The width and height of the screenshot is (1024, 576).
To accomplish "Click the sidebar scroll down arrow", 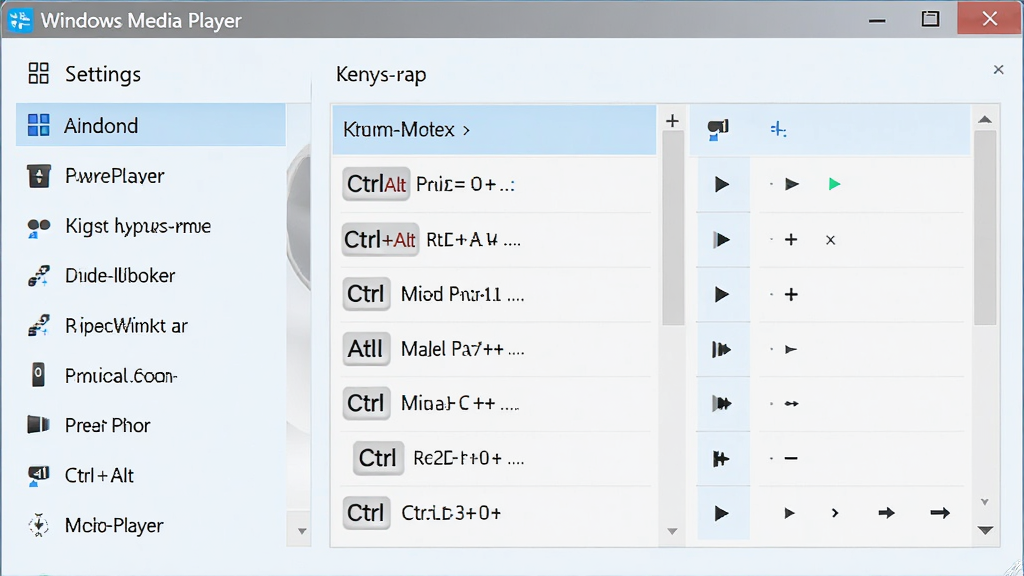I will click(x=302, y=531).
